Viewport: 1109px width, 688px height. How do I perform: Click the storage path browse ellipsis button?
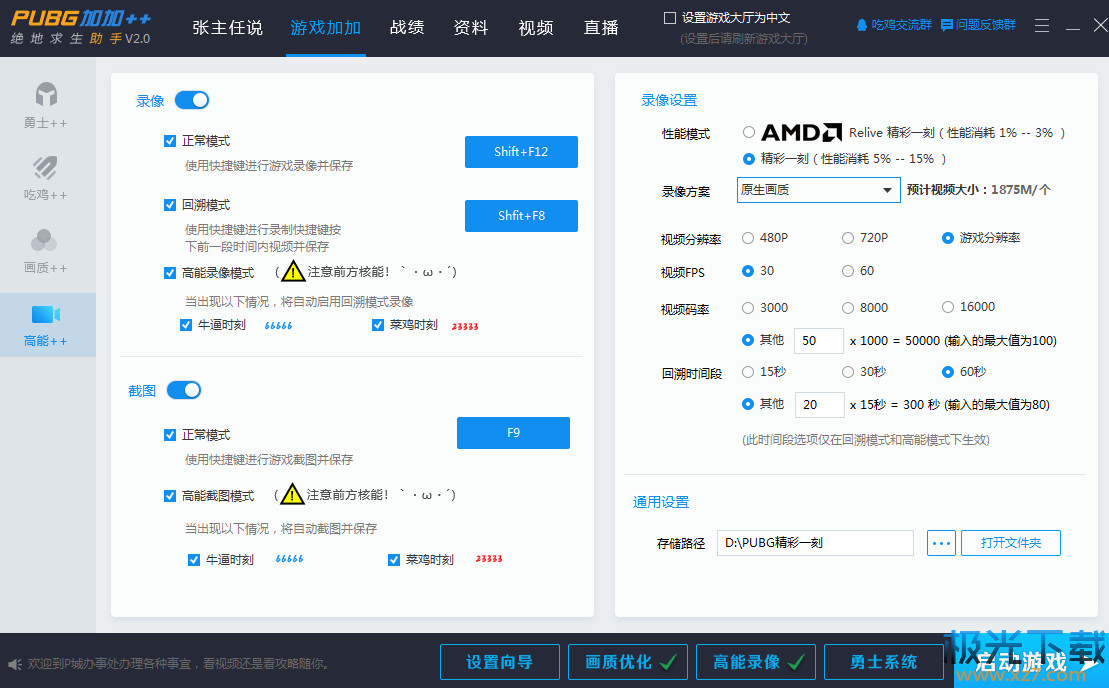(941, 543)
